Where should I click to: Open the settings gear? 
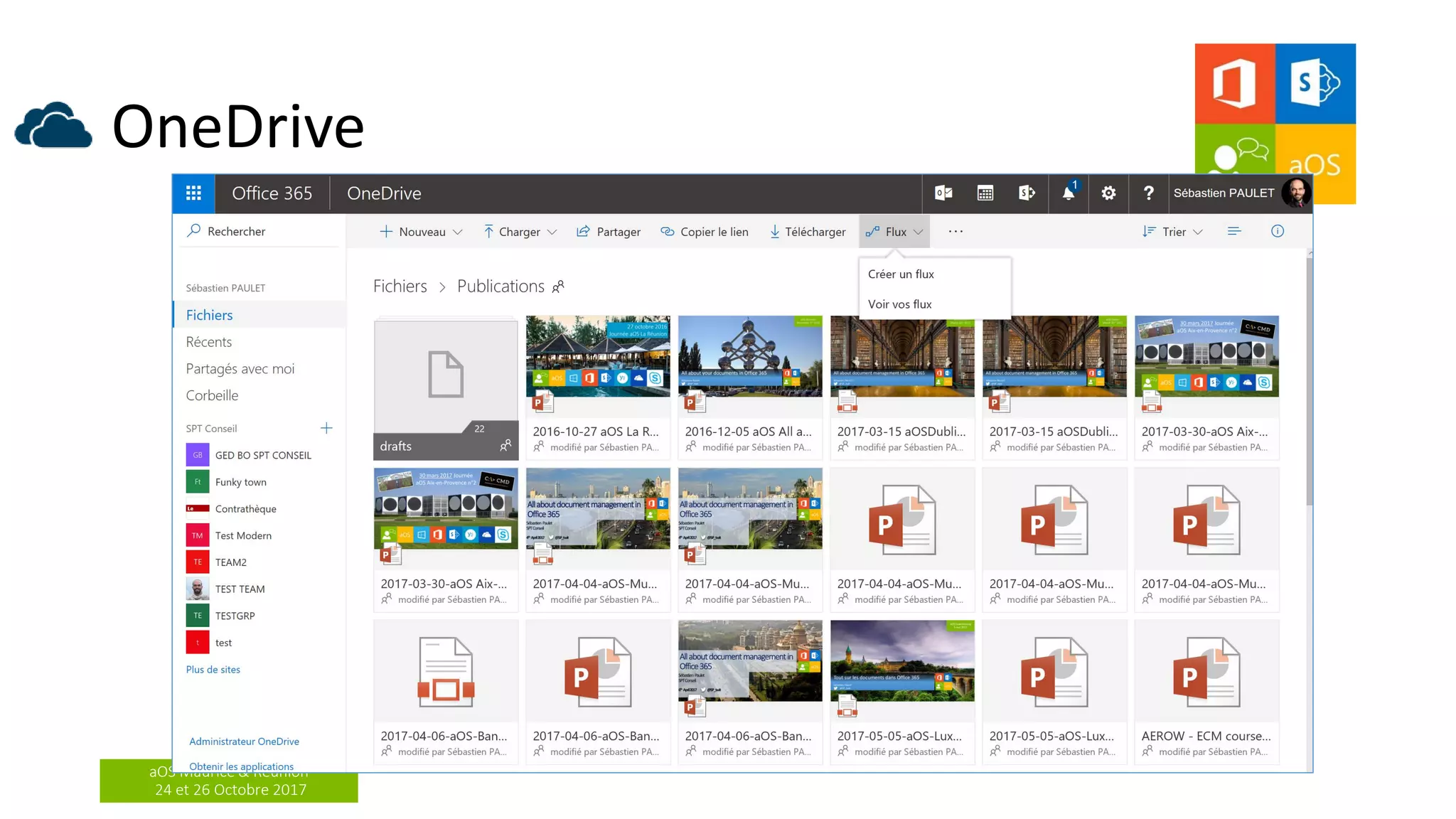[1108, 193]
